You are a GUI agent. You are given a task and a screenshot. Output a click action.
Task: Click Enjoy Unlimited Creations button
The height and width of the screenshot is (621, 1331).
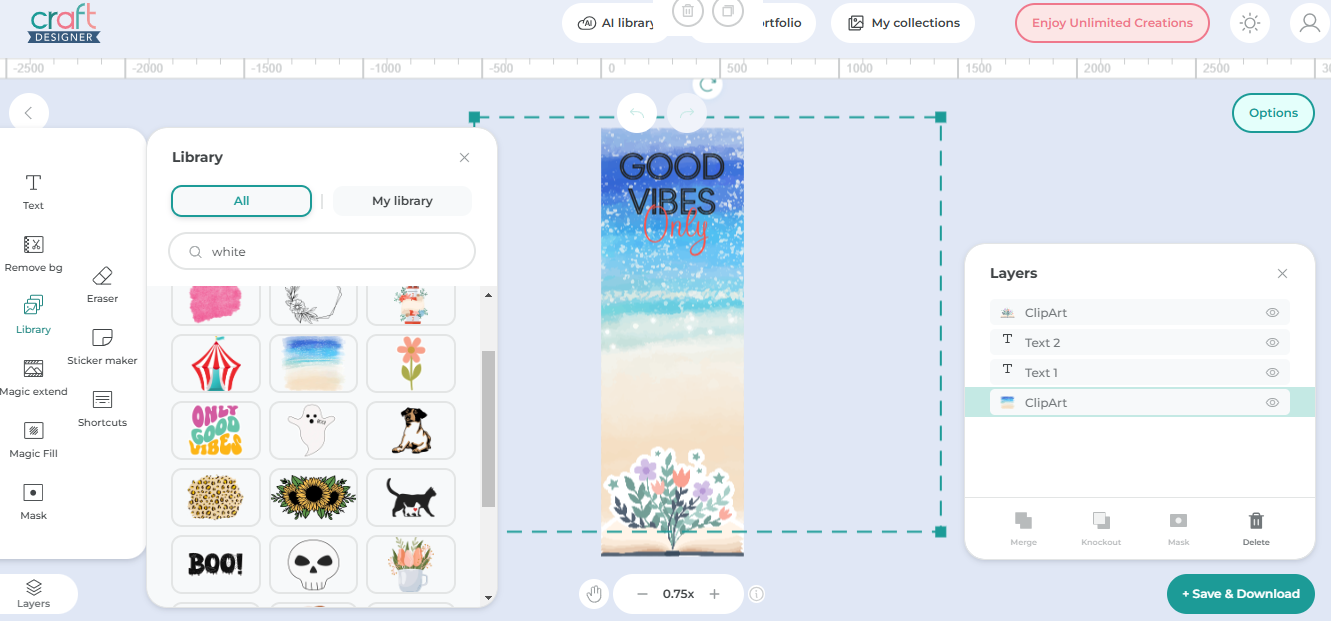click(1112, 23)
